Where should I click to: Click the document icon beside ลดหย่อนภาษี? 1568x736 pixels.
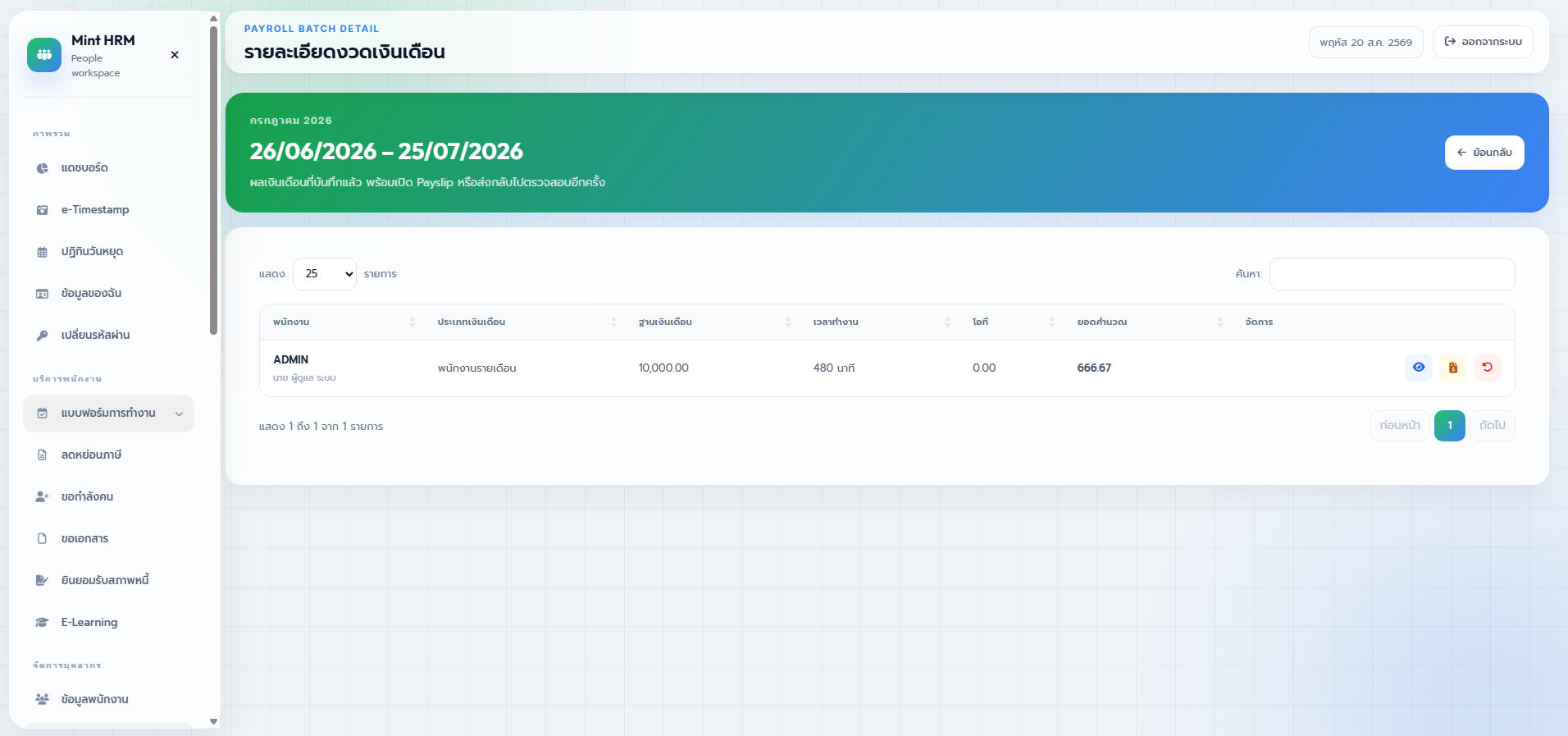[x=42, y=455]
